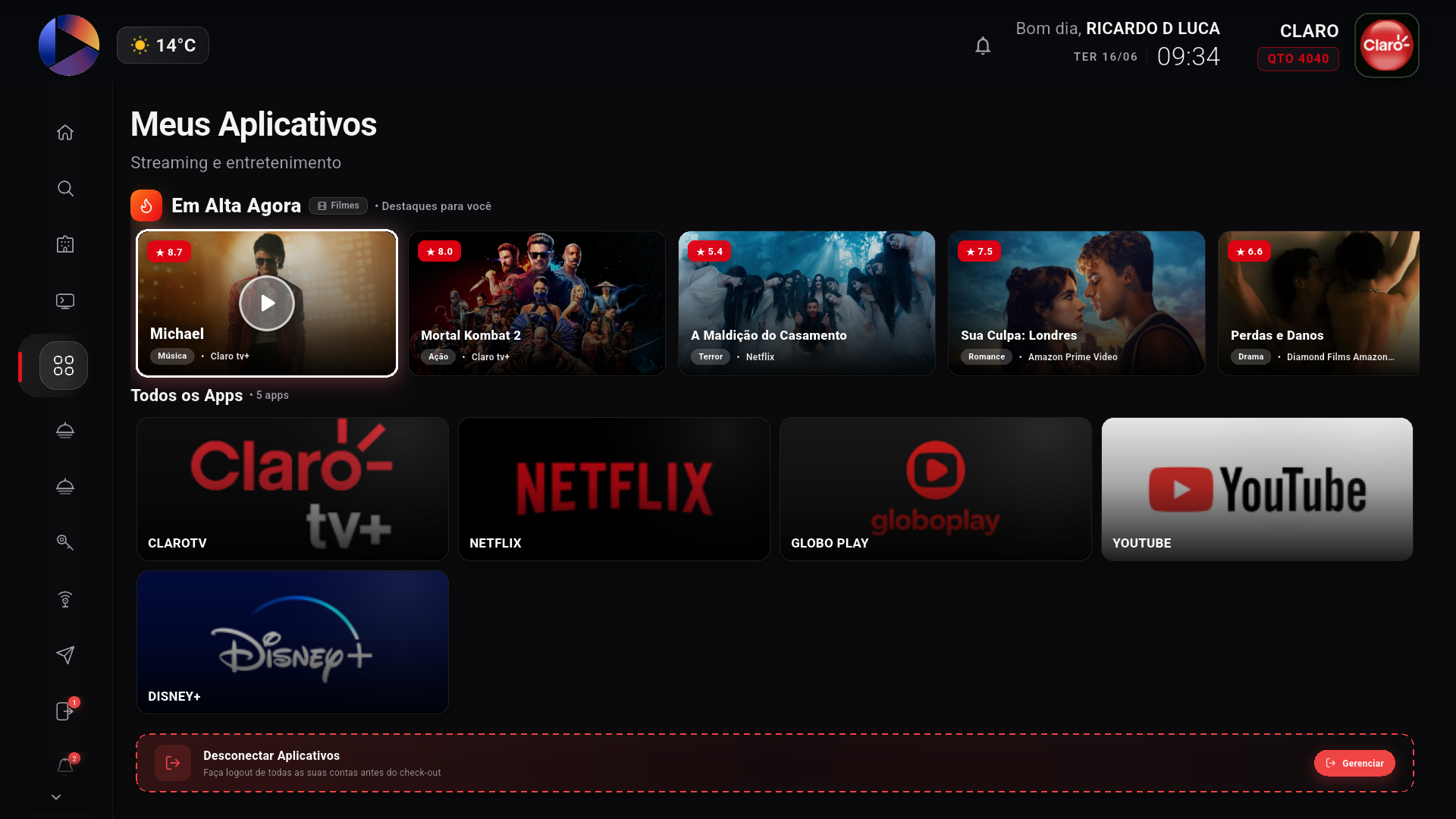Click the Meus Aplicativos page title

click(253, 124)
